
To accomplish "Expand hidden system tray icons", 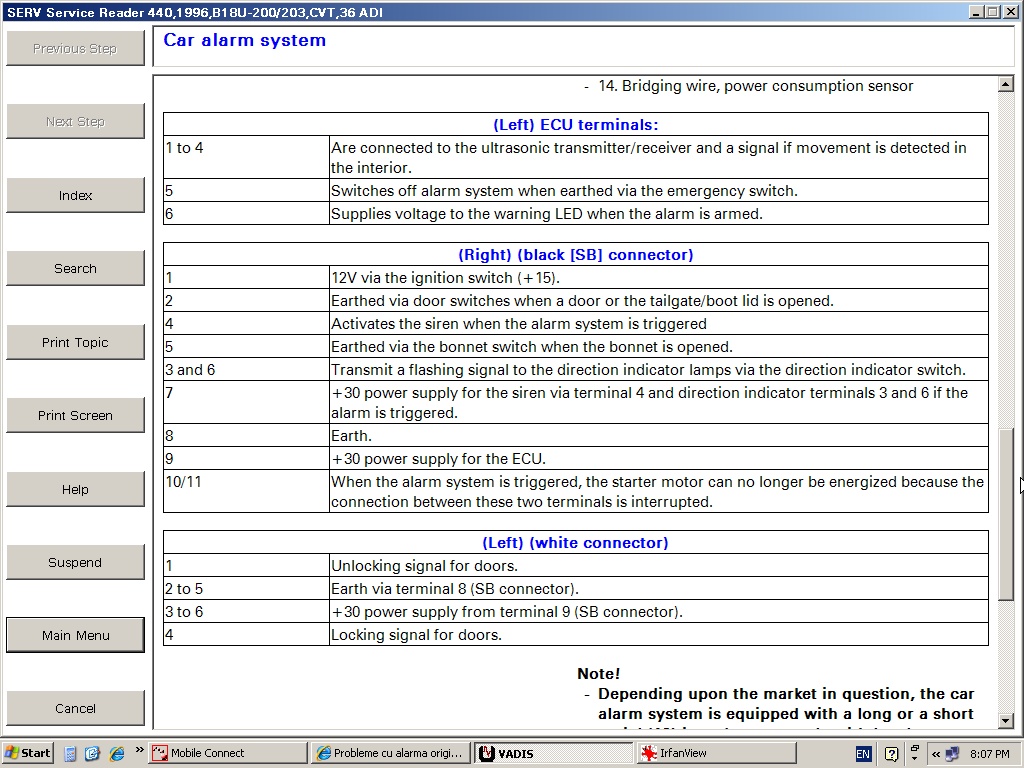I will [x=935, y=754].
